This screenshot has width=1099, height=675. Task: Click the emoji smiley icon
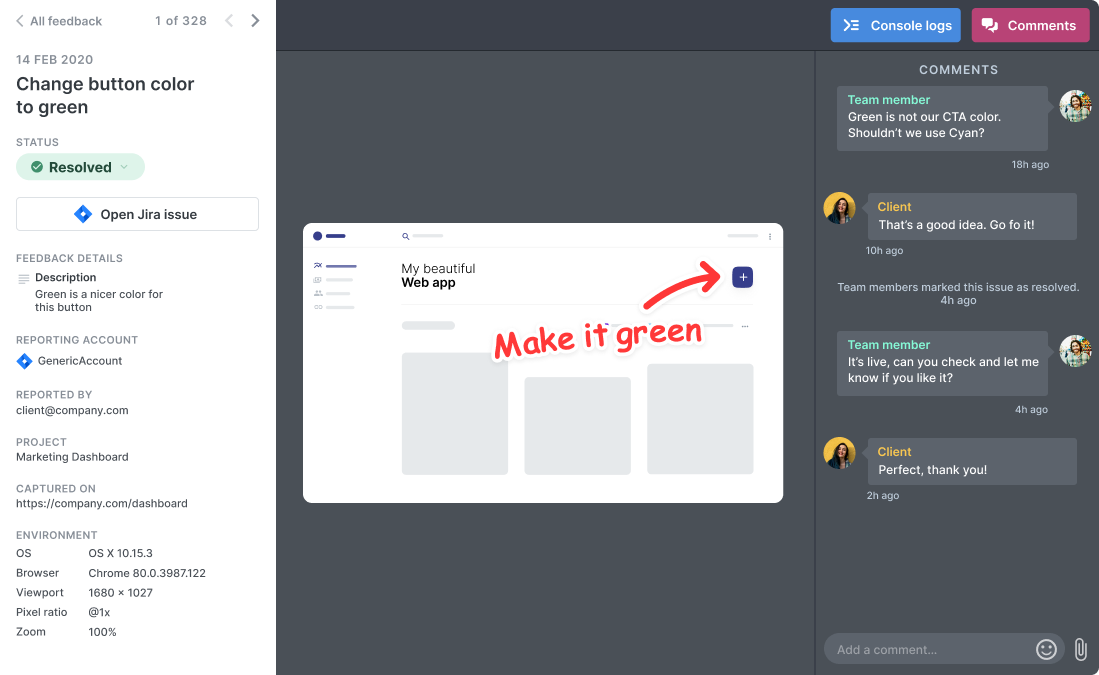click(1046, 649)
